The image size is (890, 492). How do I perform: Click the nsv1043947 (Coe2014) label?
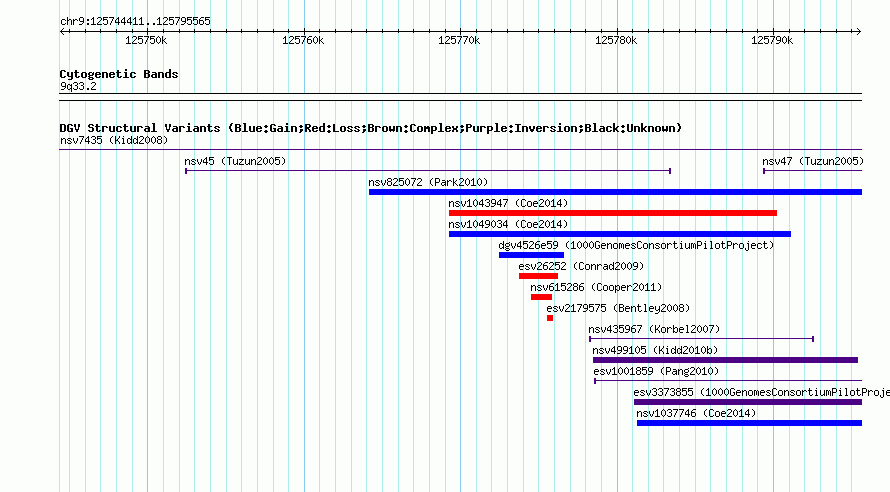pyautogui.click(x=508, y=203)
